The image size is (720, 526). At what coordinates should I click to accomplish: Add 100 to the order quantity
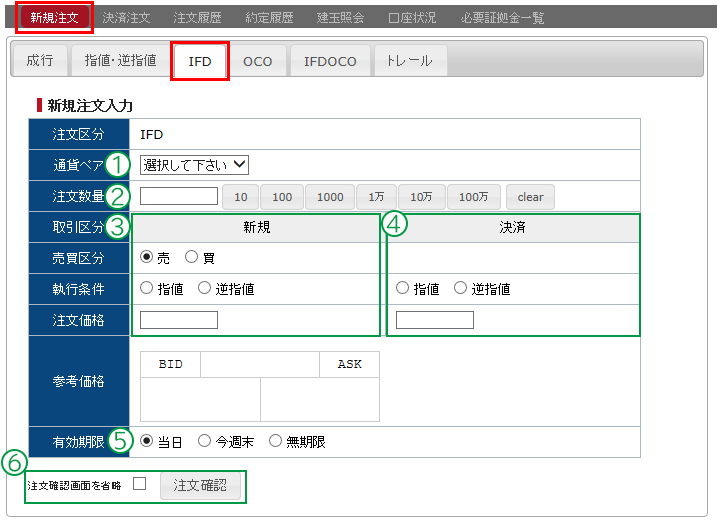click(x=282, y=197)
